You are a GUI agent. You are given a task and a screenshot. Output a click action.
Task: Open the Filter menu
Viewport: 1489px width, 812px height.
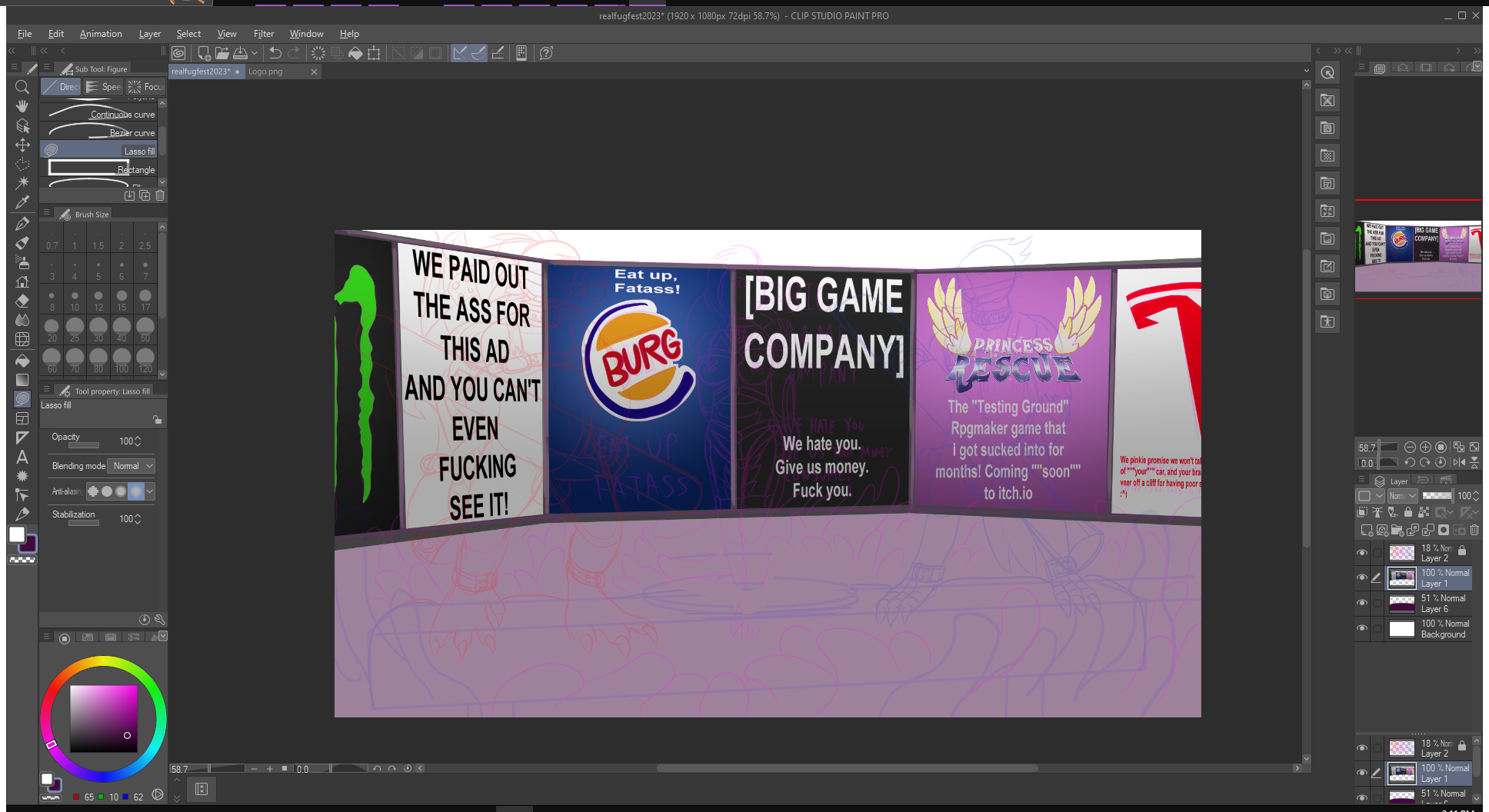point(263,34)
